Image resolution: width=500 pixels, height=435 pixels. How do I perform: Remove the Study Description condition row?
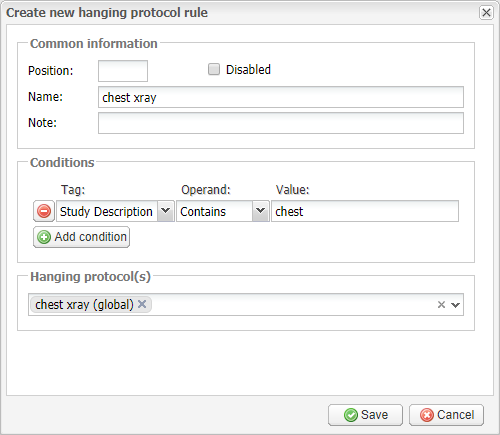(44, 211)
